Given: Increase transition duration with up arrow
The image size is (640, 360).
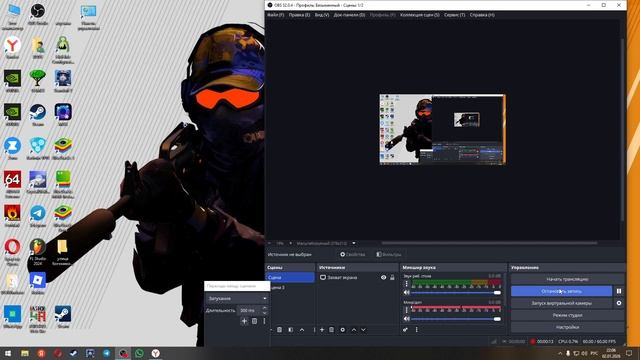Looking at the screenshot, I should [264, 308].
